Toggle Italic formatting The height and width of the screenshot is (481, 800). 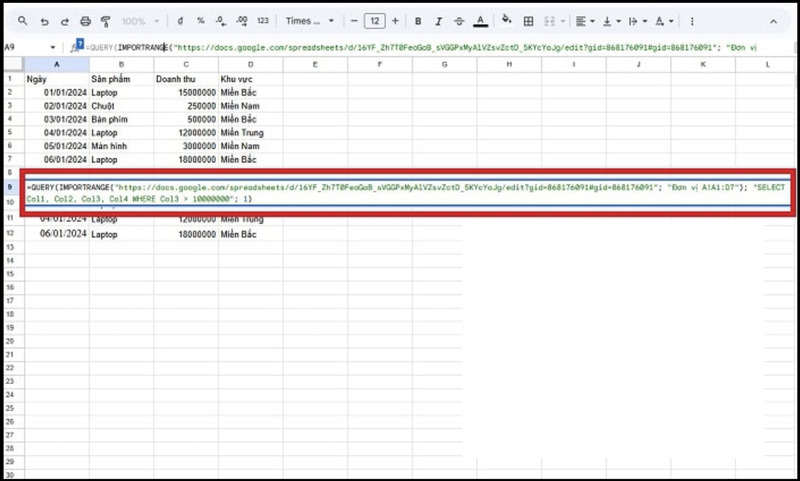(x=438, y=21)
